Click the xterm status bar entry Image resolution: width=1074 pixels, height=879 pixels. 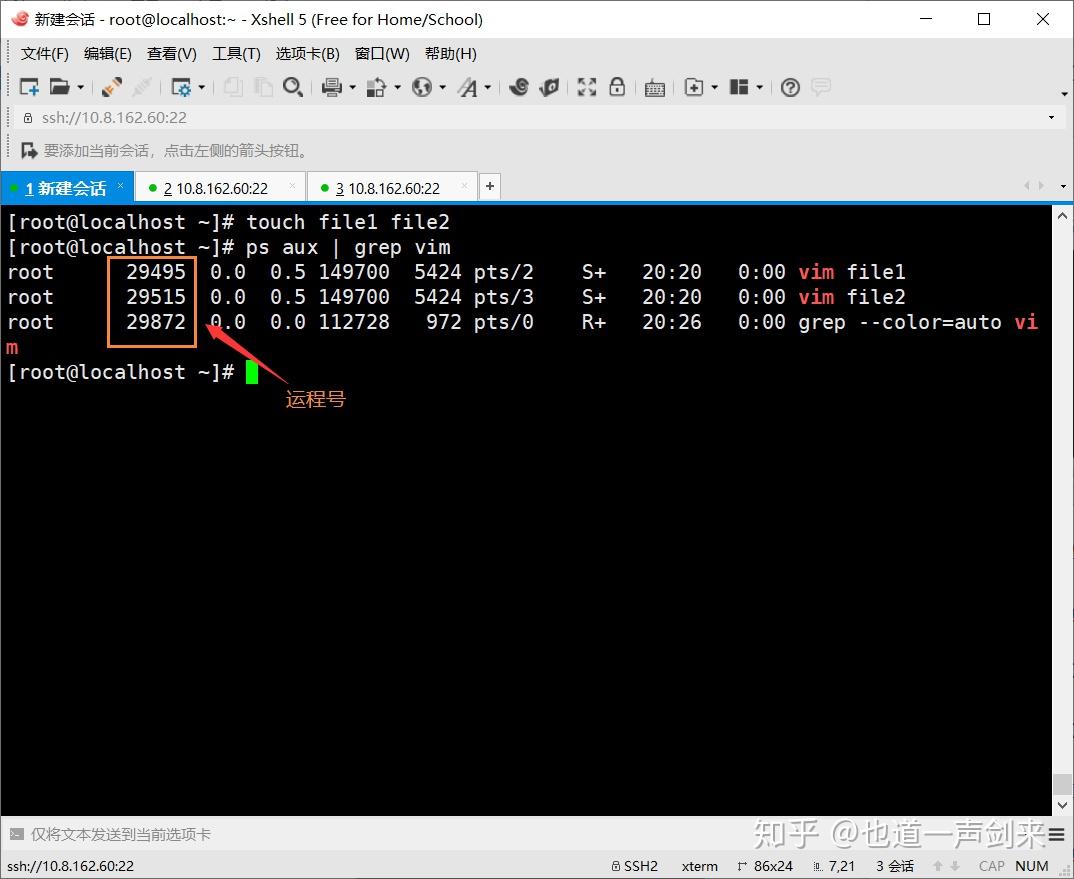699,866
